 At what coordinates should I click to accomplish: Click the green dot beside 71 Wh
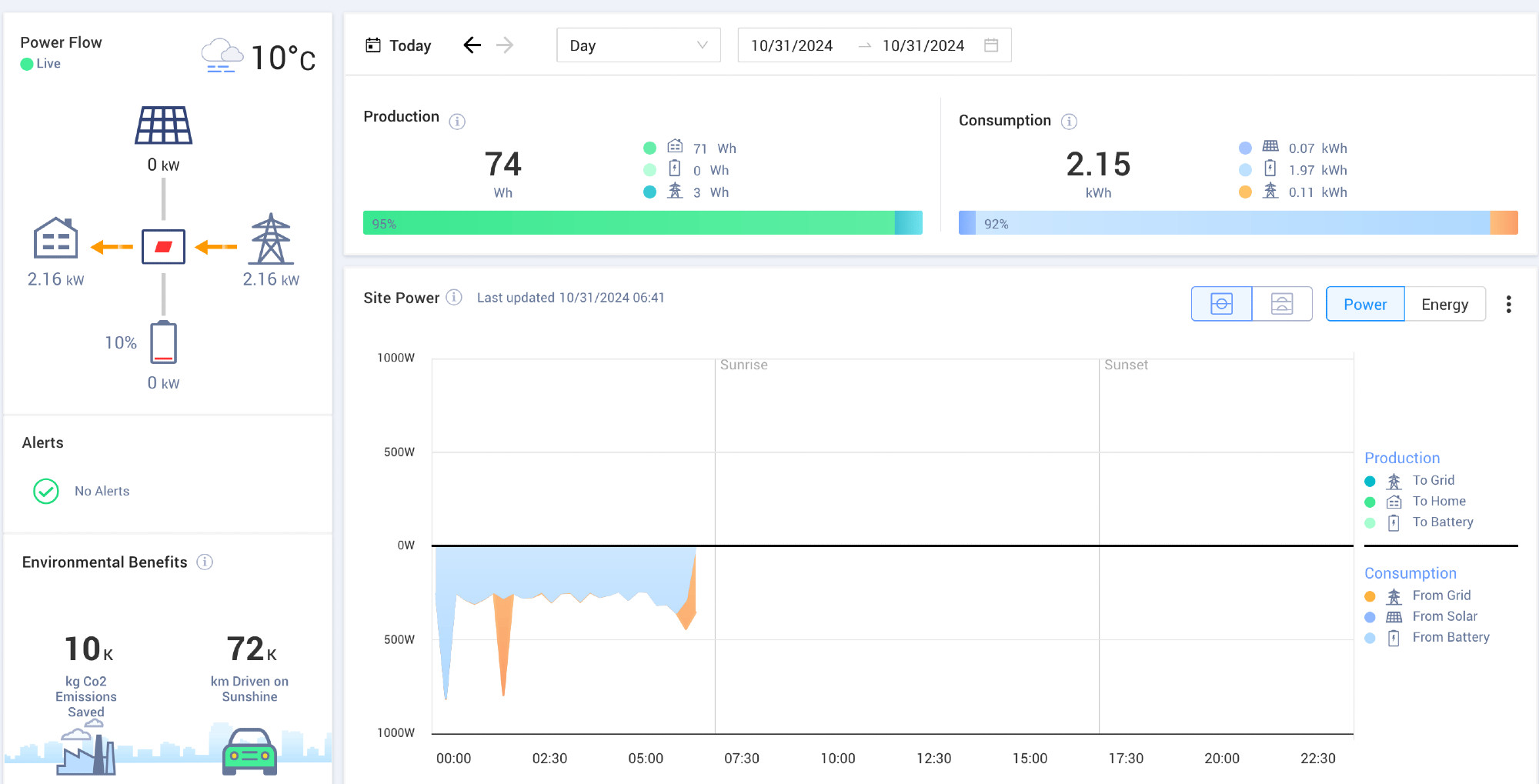click(x=649, y=148)
